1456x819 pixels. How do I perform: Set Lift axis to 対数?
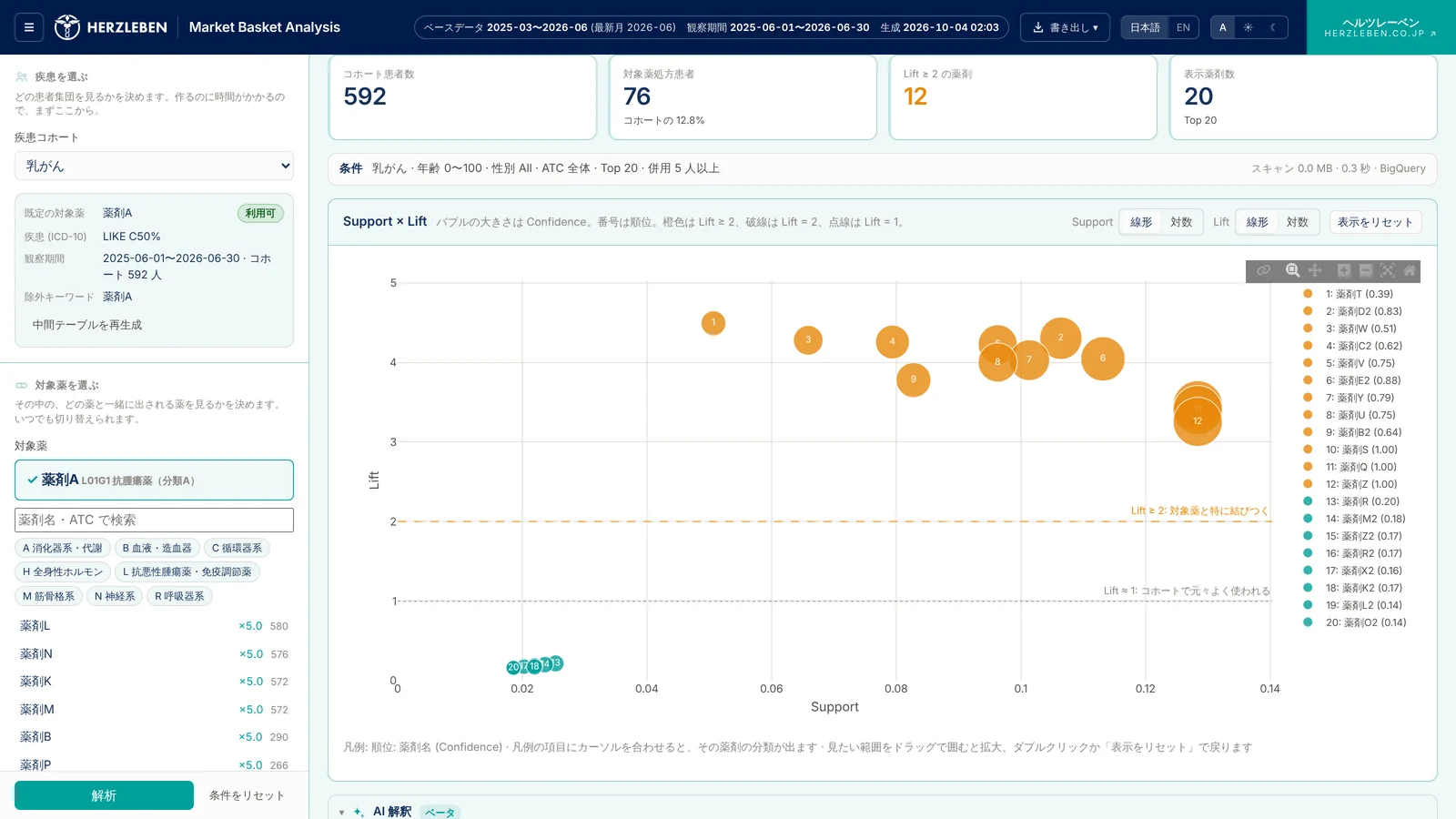click(1298, 222)
